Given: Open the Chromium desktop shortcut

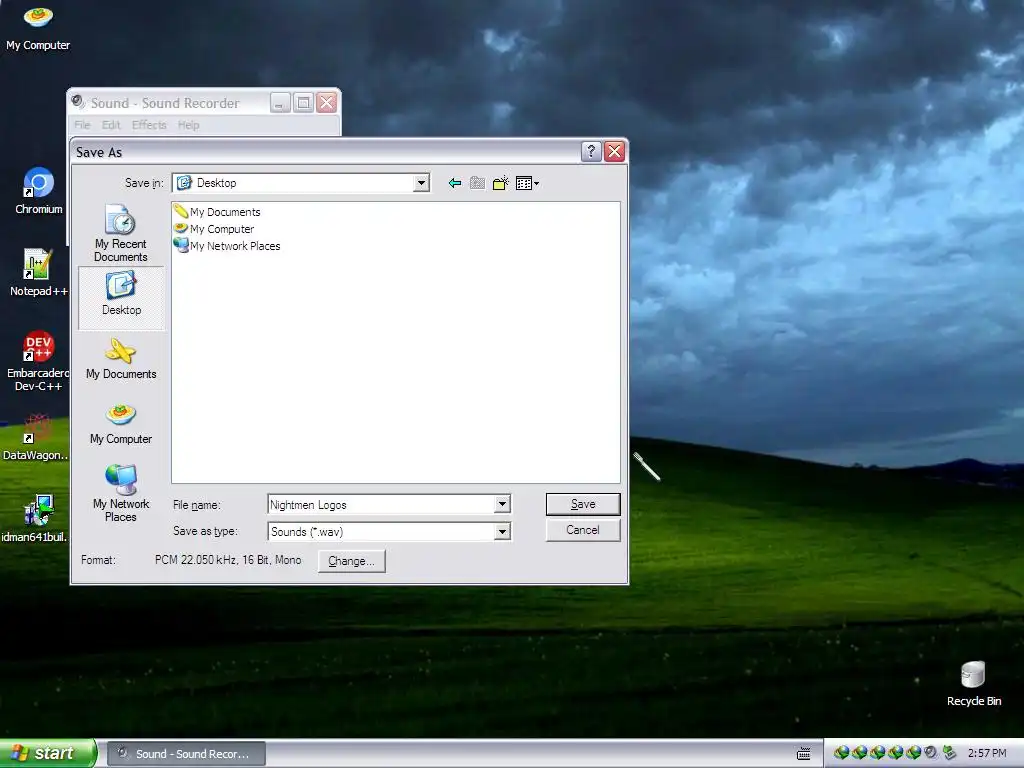Looking at the screenshot, I should [39, 191].
